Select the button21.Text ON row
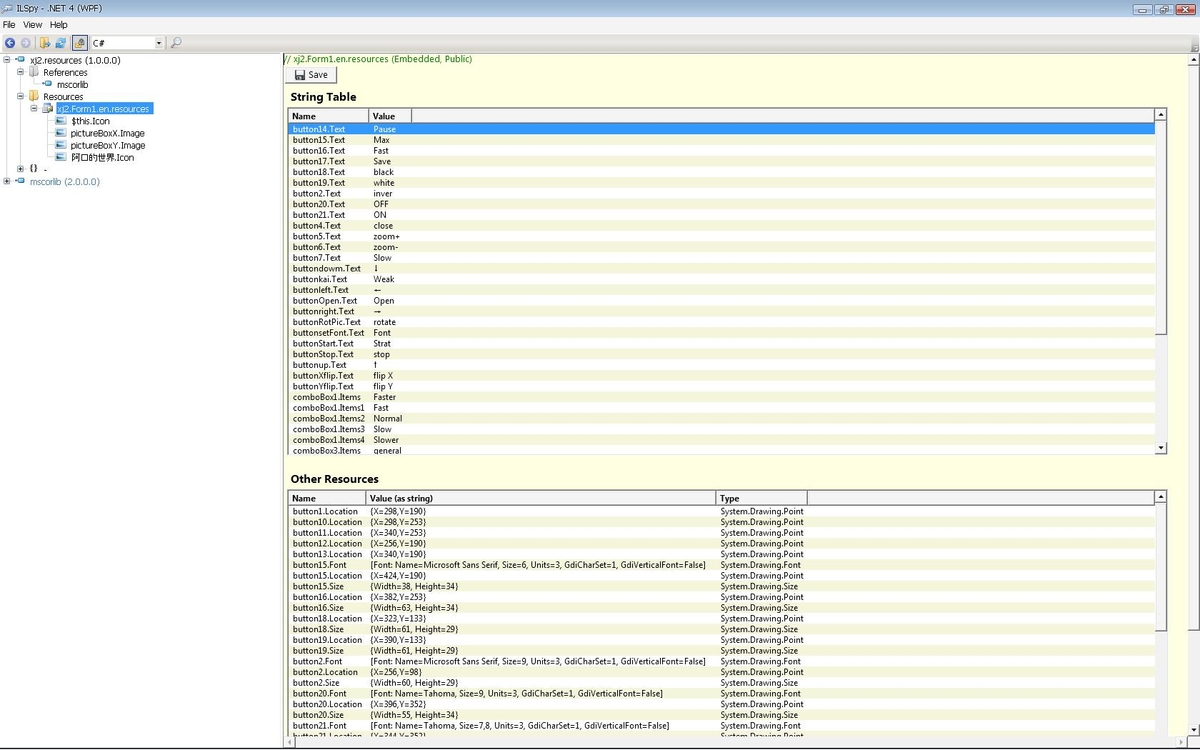Viewport: 1200px width, 750px height. click(x=721, y=215)
